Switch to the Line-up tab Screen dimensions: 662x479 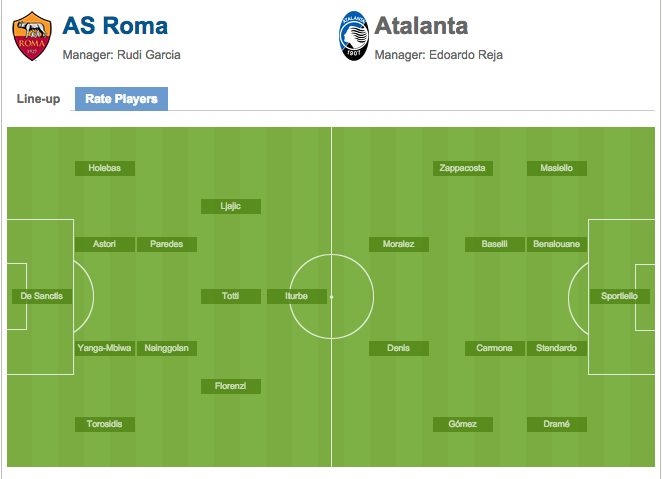(38, 99)
